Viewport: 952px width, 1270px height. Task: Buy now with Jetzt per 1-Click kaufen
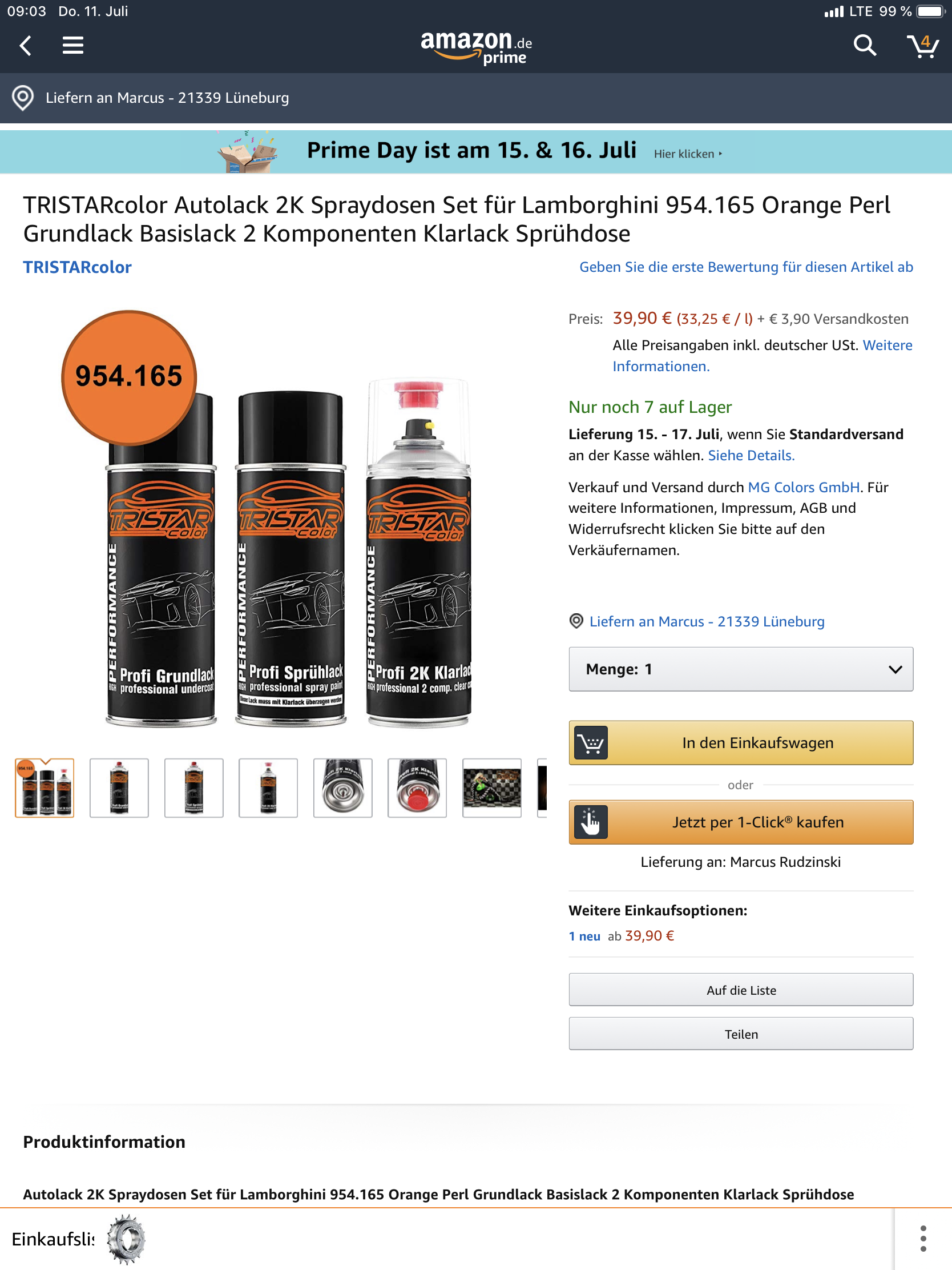(740, 822)
